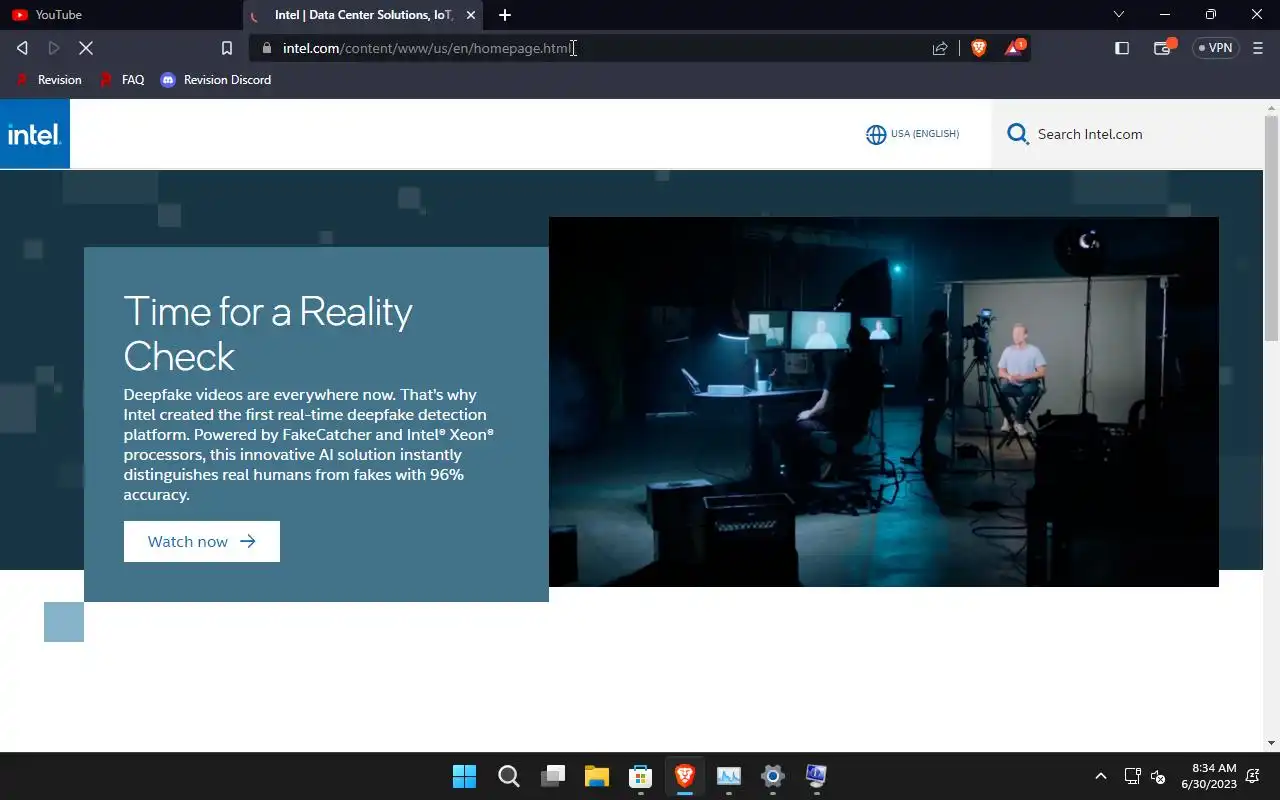Close the Intel tab
Image resolution: width=1280 pixels, height=800 pixels.
[471, 15]
